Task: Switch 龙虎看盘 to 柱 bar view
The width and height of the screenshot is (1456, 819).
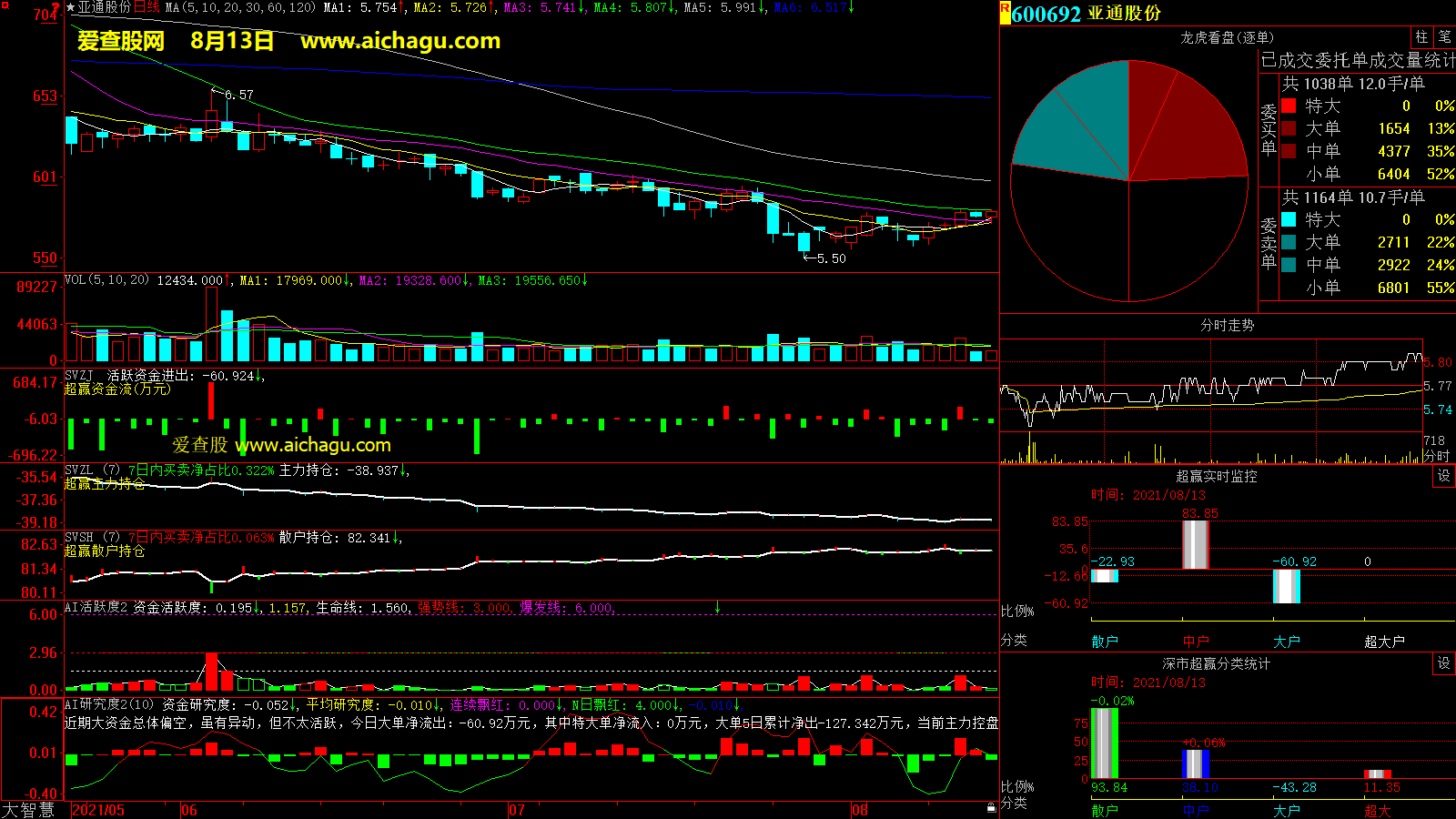Action: click(1421, 37)
